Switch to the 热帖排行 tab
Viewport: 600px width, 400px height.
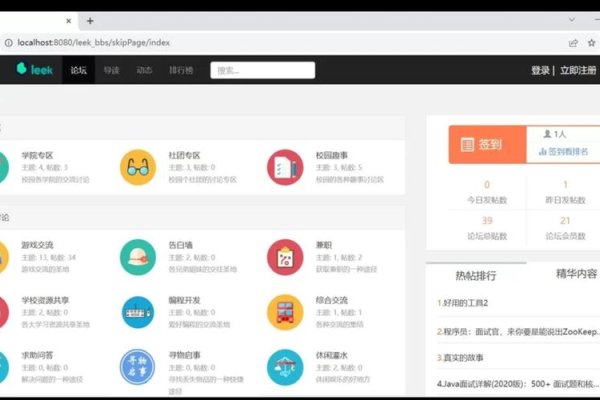coord(476,275)
